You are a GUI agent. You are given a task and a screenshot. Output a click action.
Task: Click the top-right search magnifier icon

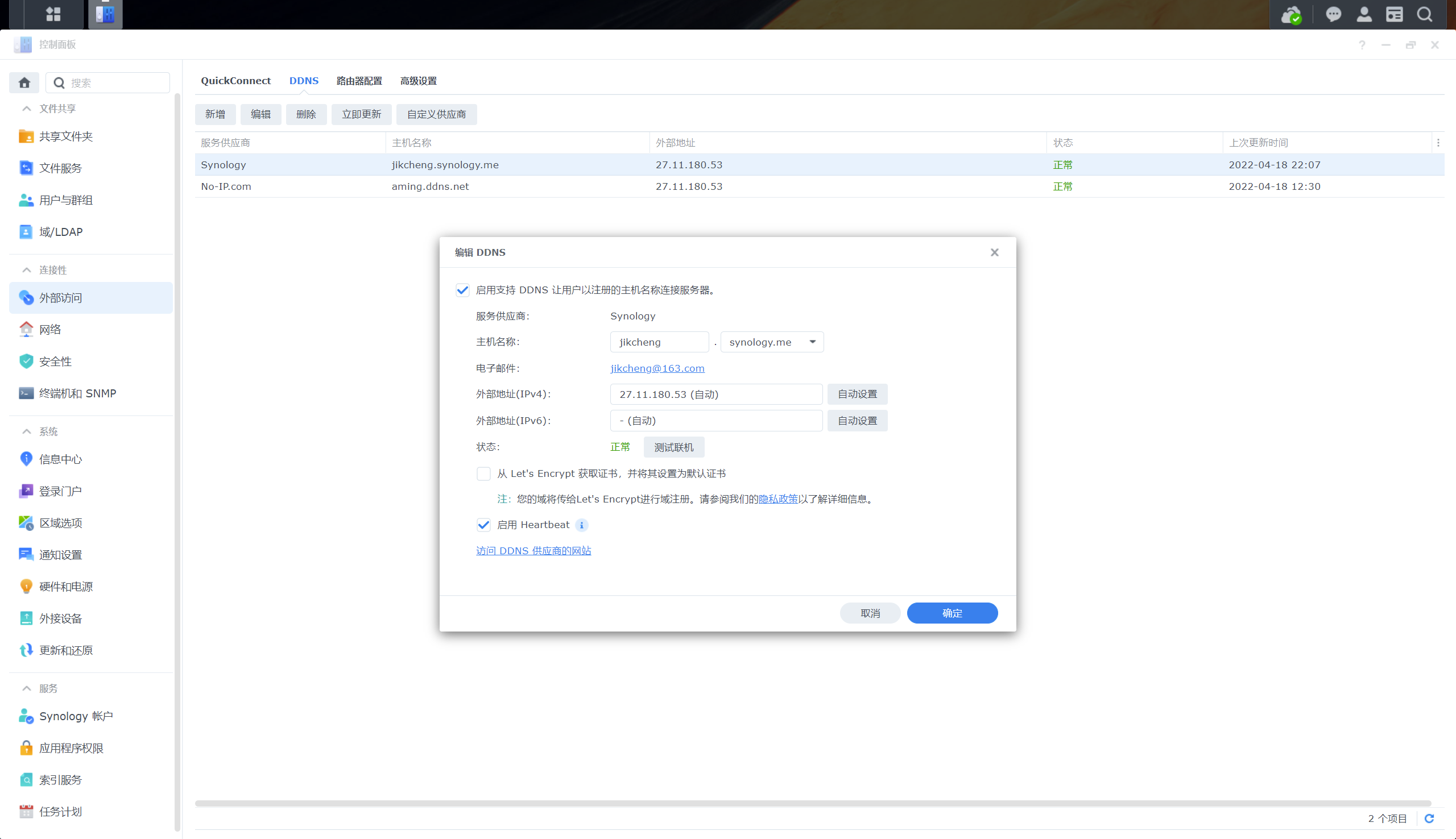[x=1425, y=14]
